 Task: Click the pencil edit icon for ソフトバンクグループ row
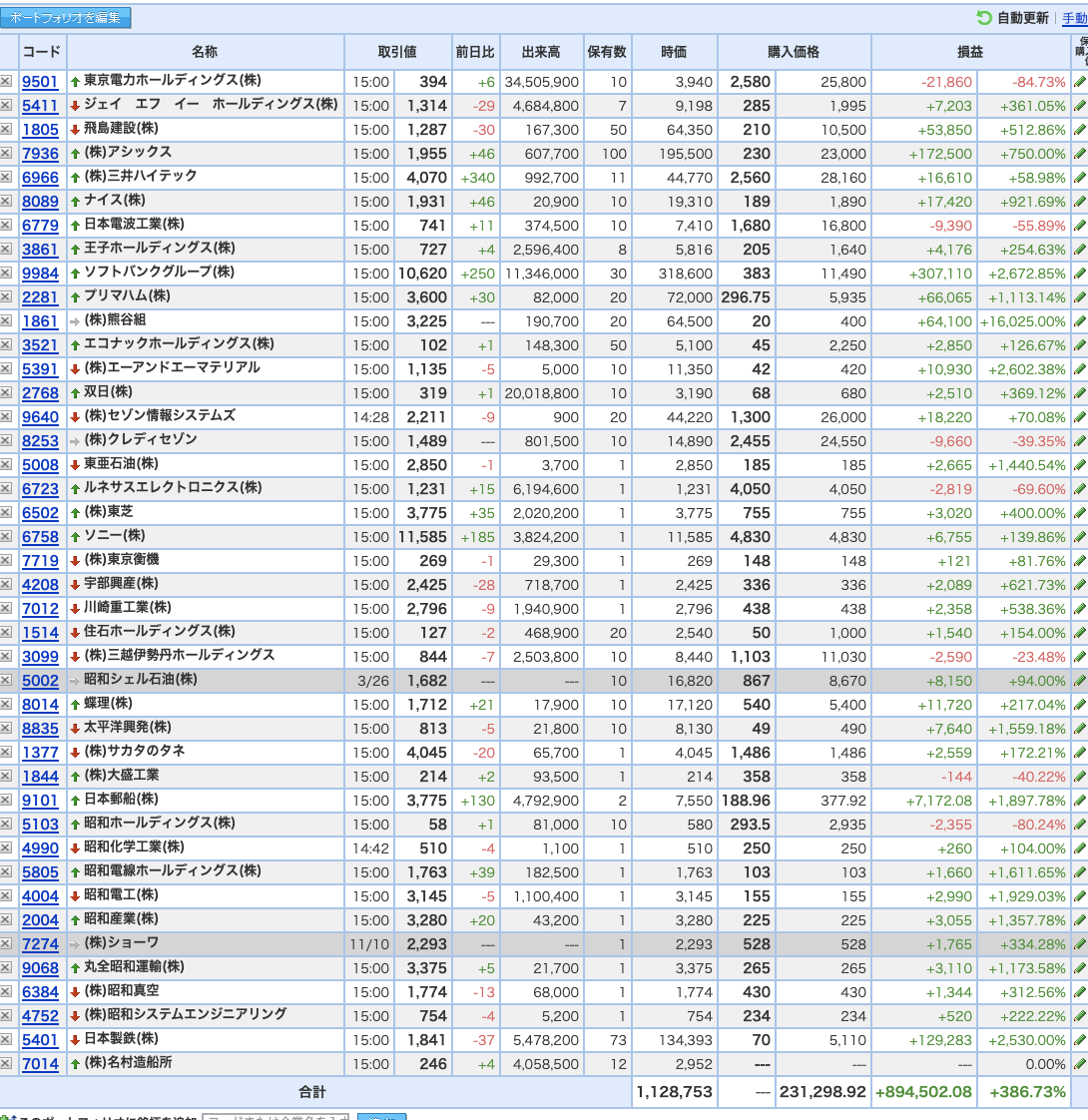[1079, 274]
